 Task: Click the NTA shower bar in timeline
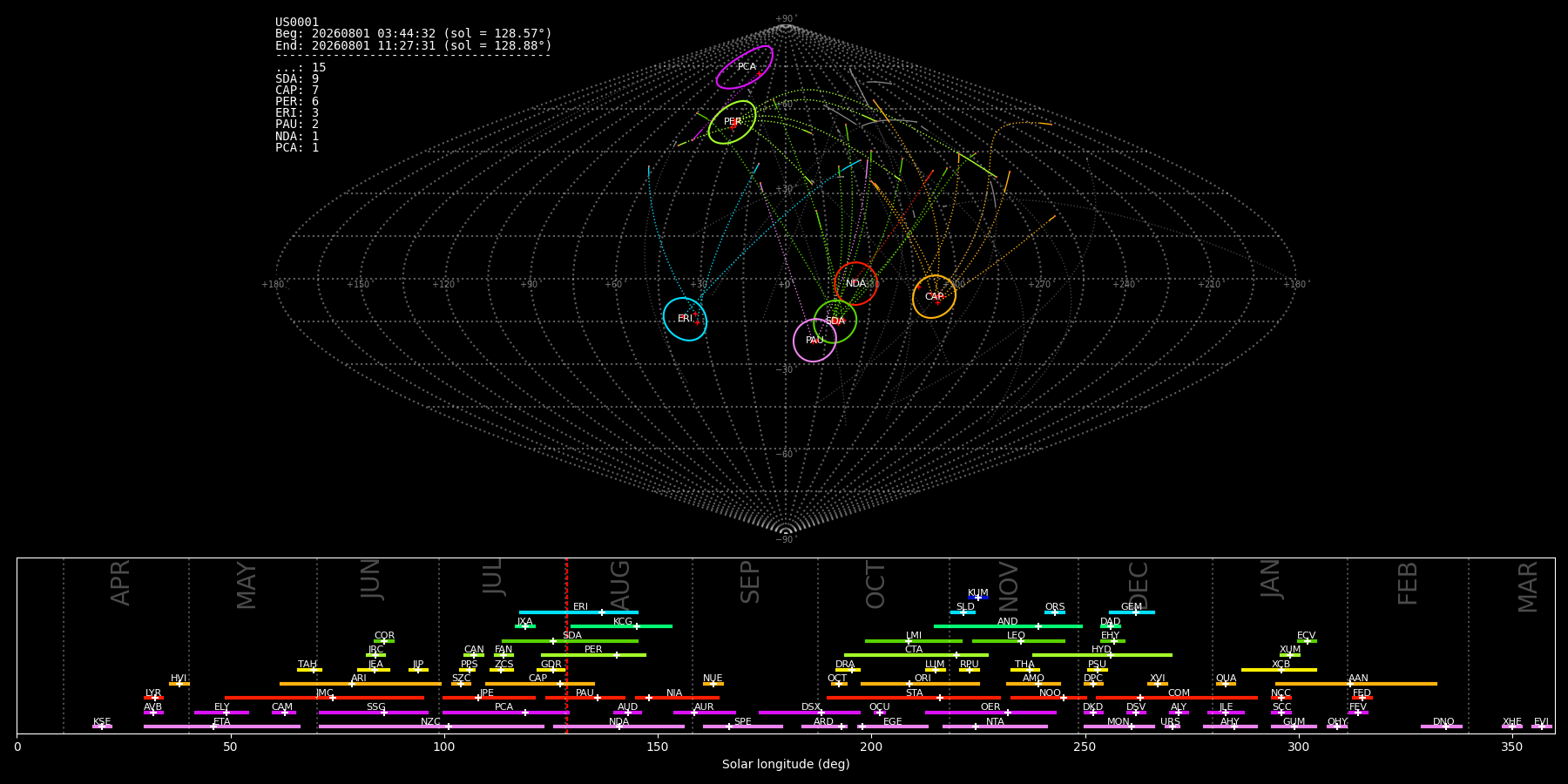click(x=995, y=727)
